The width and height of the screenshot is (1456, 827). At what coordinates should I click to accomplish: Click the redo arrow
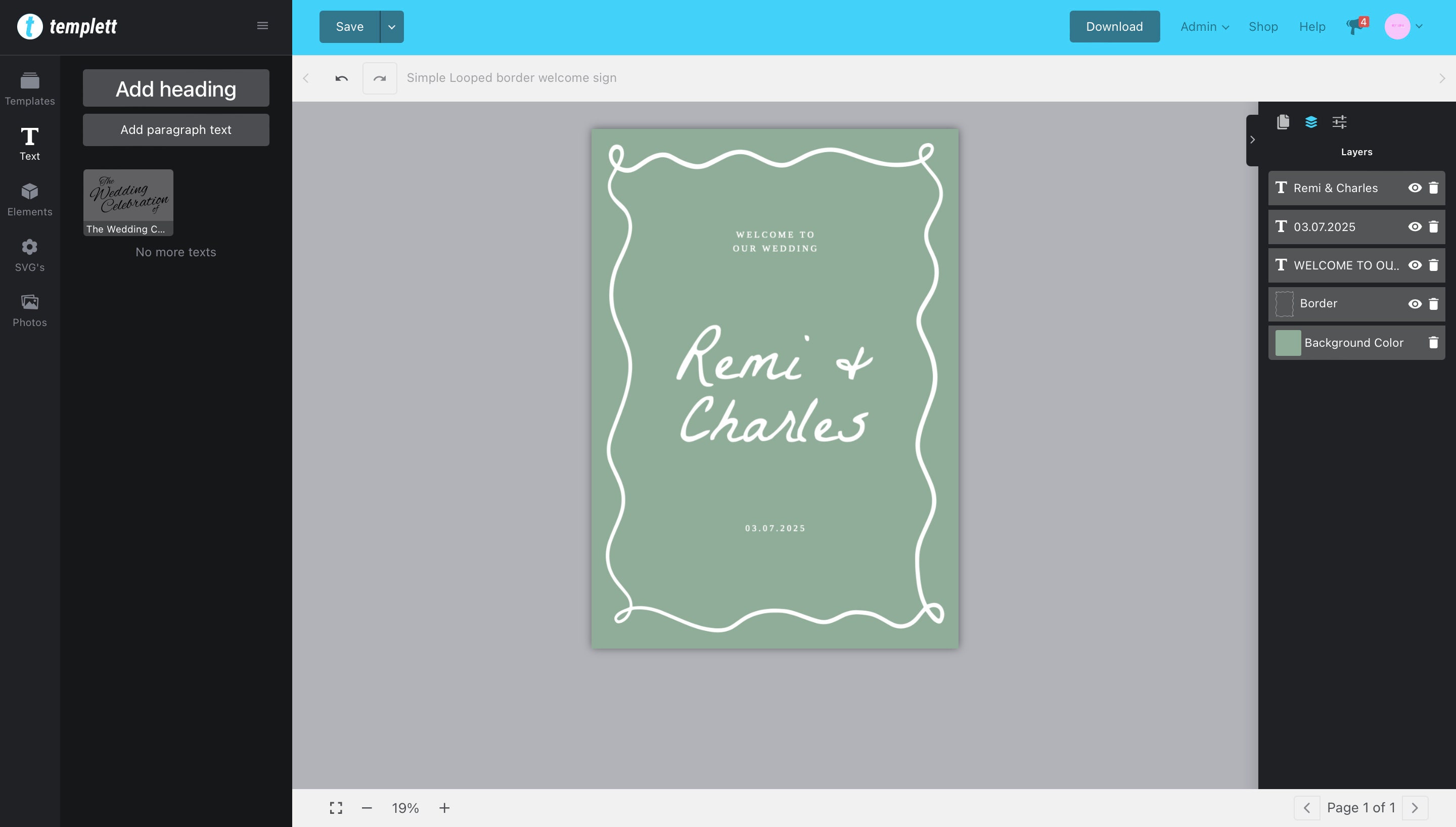coord(379,78)
